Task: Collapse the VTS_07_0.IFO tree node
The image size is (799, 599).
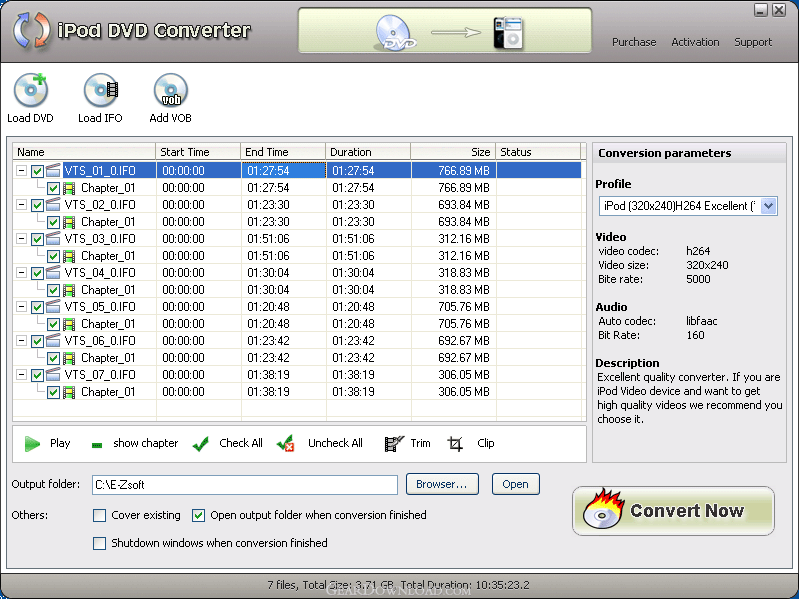Action: (21, 375)
